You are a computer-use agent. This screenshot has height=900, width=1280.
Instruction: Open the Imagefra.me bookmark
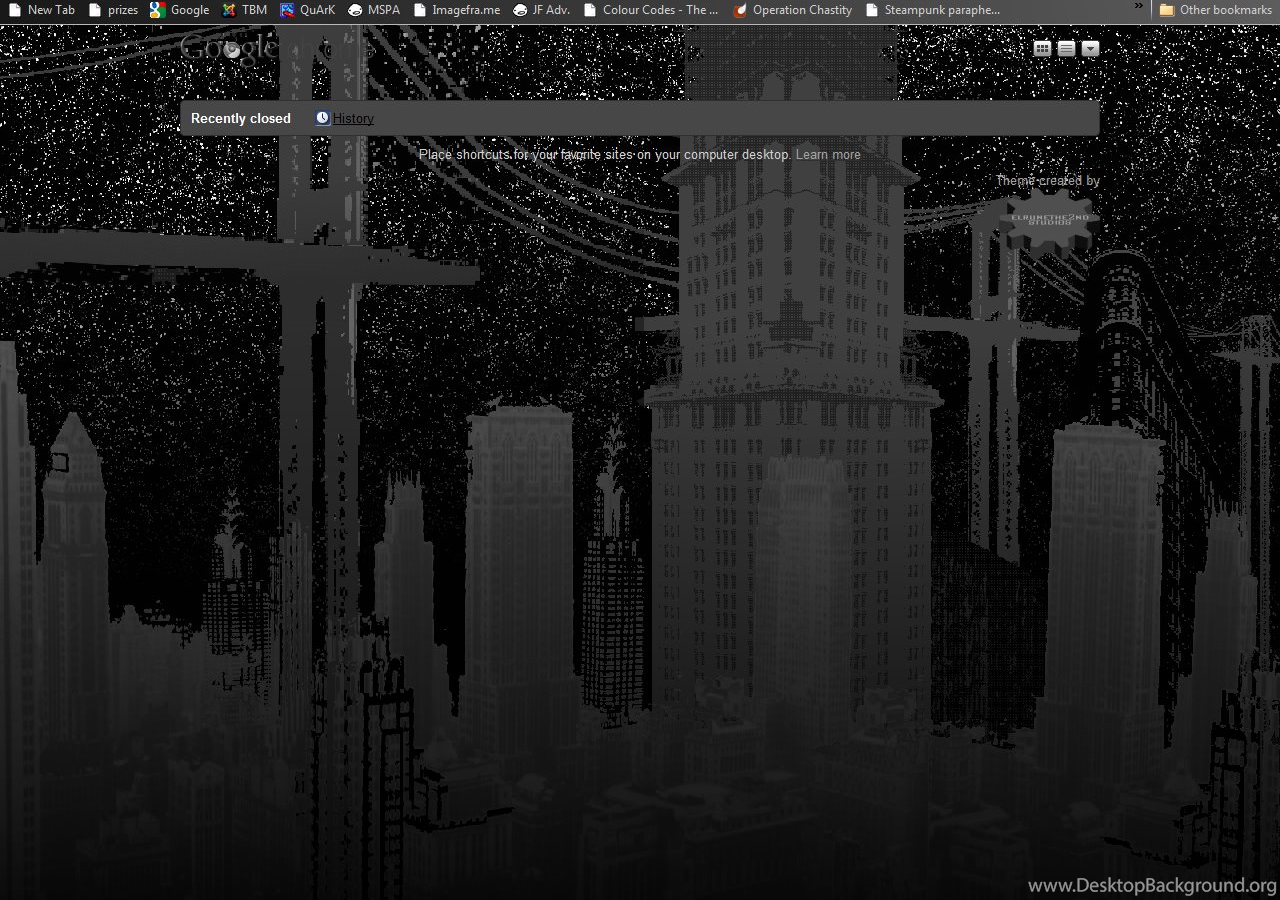coord(456,10)
